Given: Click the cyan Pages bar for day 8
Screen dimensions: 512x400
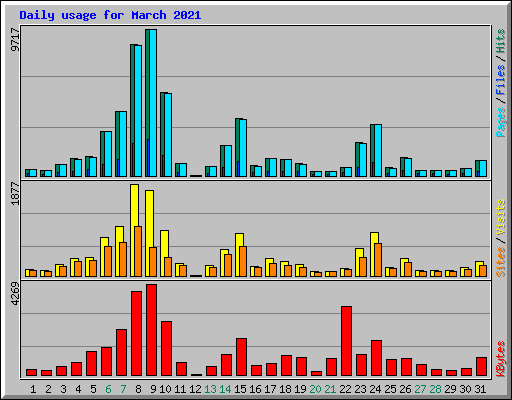Looking at the screenshot, I should pyautogui.click(x=138, y=111).
